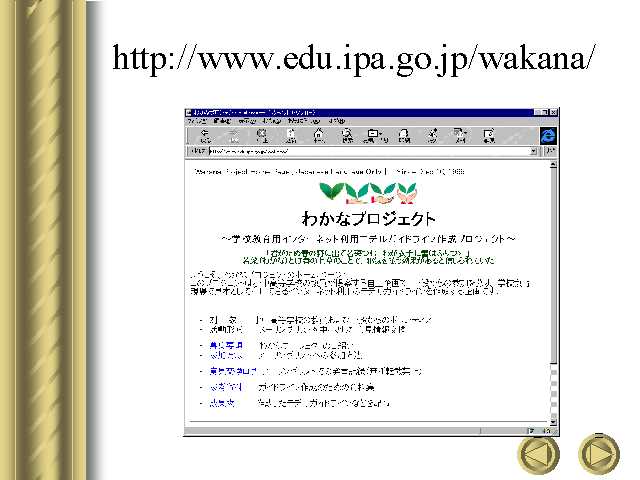Image resolution: width=640 pixels, height=480 pixels.
Task: Click the leaf sprout logo image
Action: [368, 193]
